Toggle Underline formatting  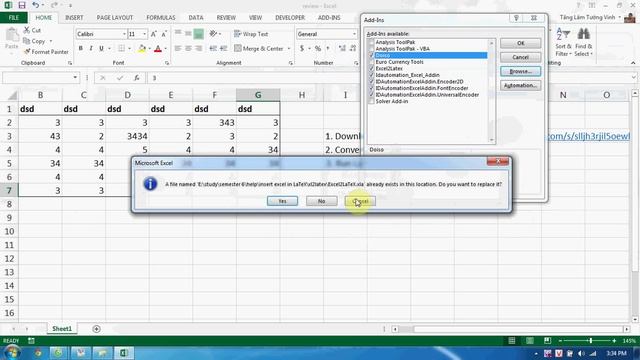coord(101,49)
